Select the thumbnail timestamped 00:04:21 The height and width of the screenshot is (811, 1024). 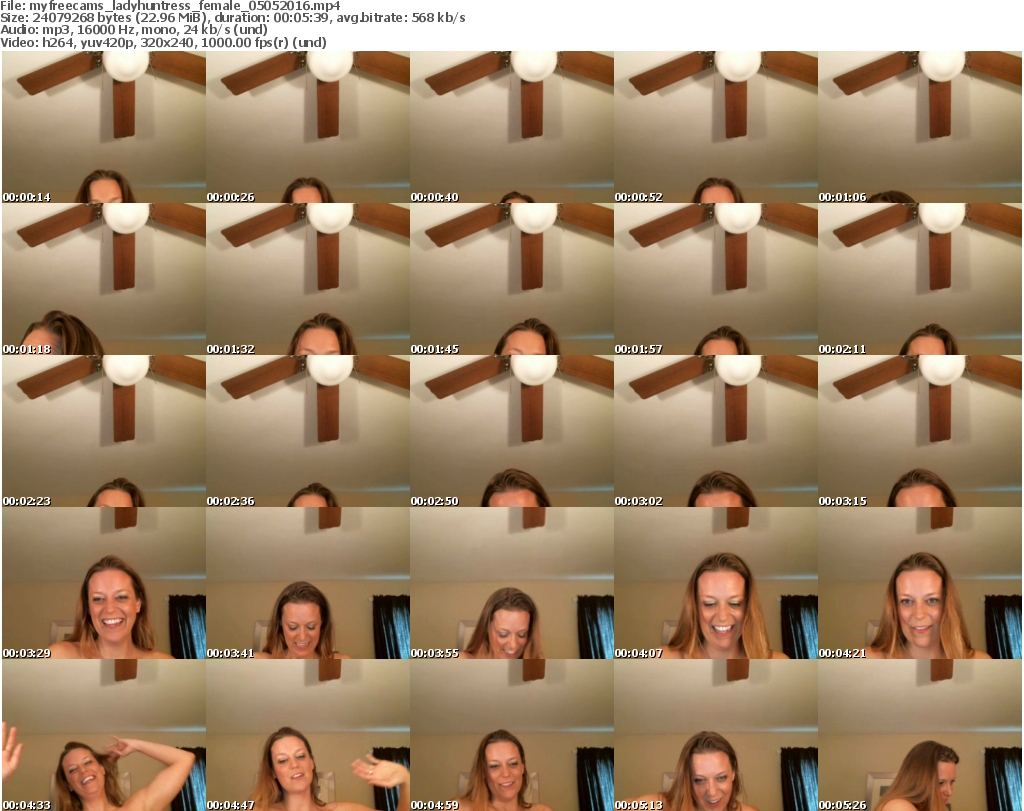(x=920, y=583)
